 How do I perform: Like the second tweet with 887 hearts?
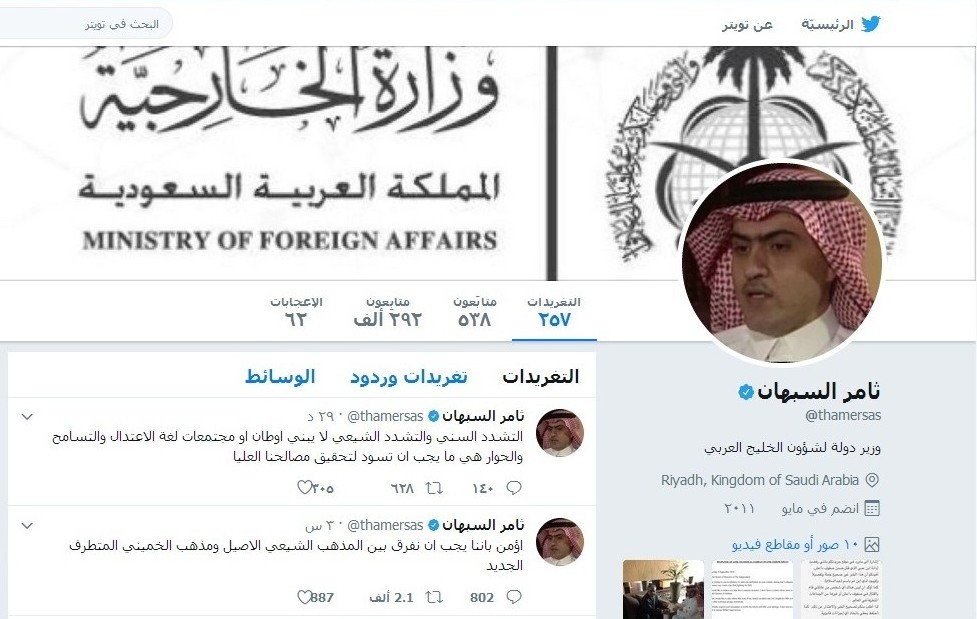pos(304,597)
